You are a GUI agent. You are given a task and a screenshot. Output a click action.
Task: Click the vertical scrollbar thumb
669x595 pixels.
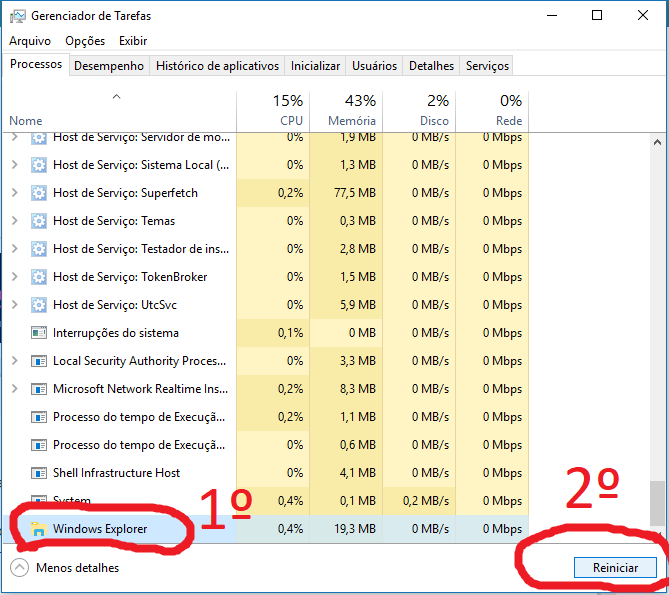(657, 503)
